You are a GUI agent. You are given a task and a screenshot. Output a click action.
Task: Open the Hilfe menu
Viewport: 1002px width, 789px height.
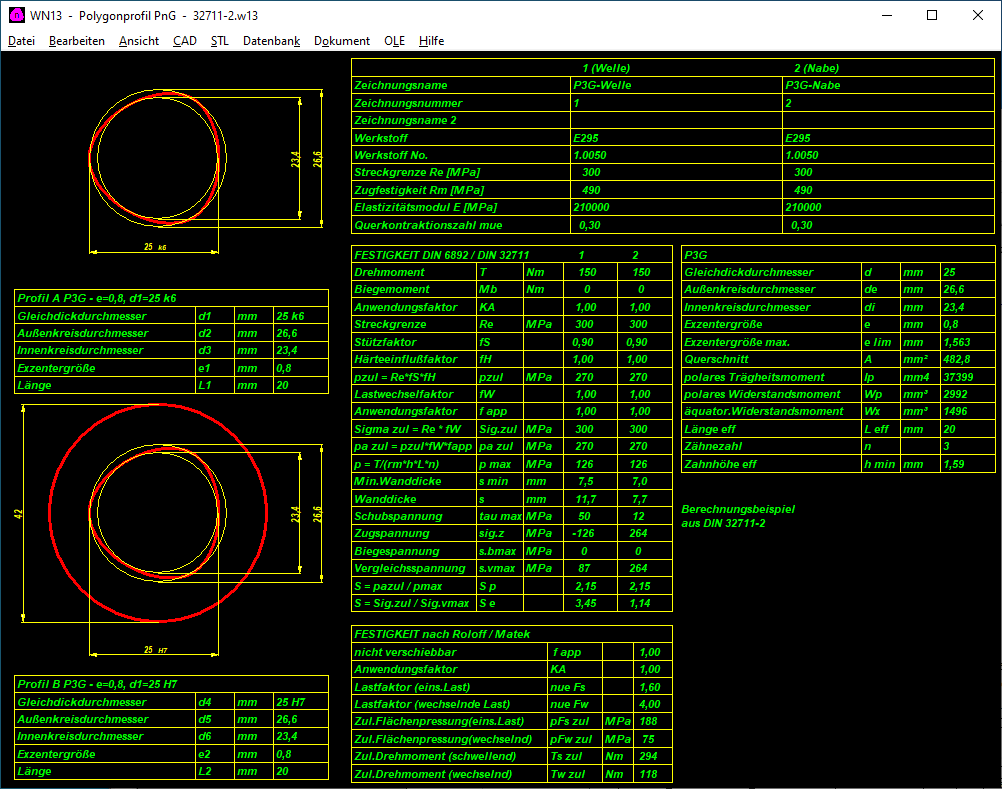(431, 41)
